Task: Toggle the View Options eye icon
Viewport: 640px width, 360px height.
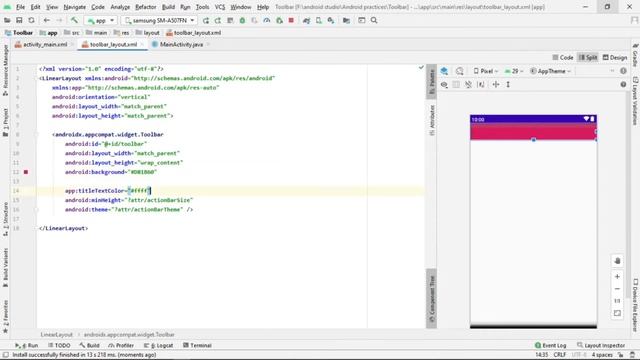Action: [444, 84]
